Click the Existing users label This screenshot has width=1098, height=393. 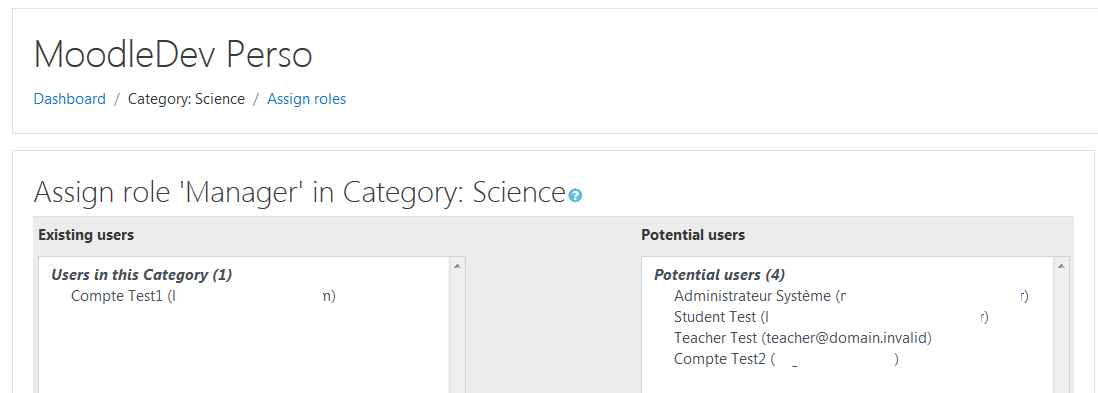86,235
